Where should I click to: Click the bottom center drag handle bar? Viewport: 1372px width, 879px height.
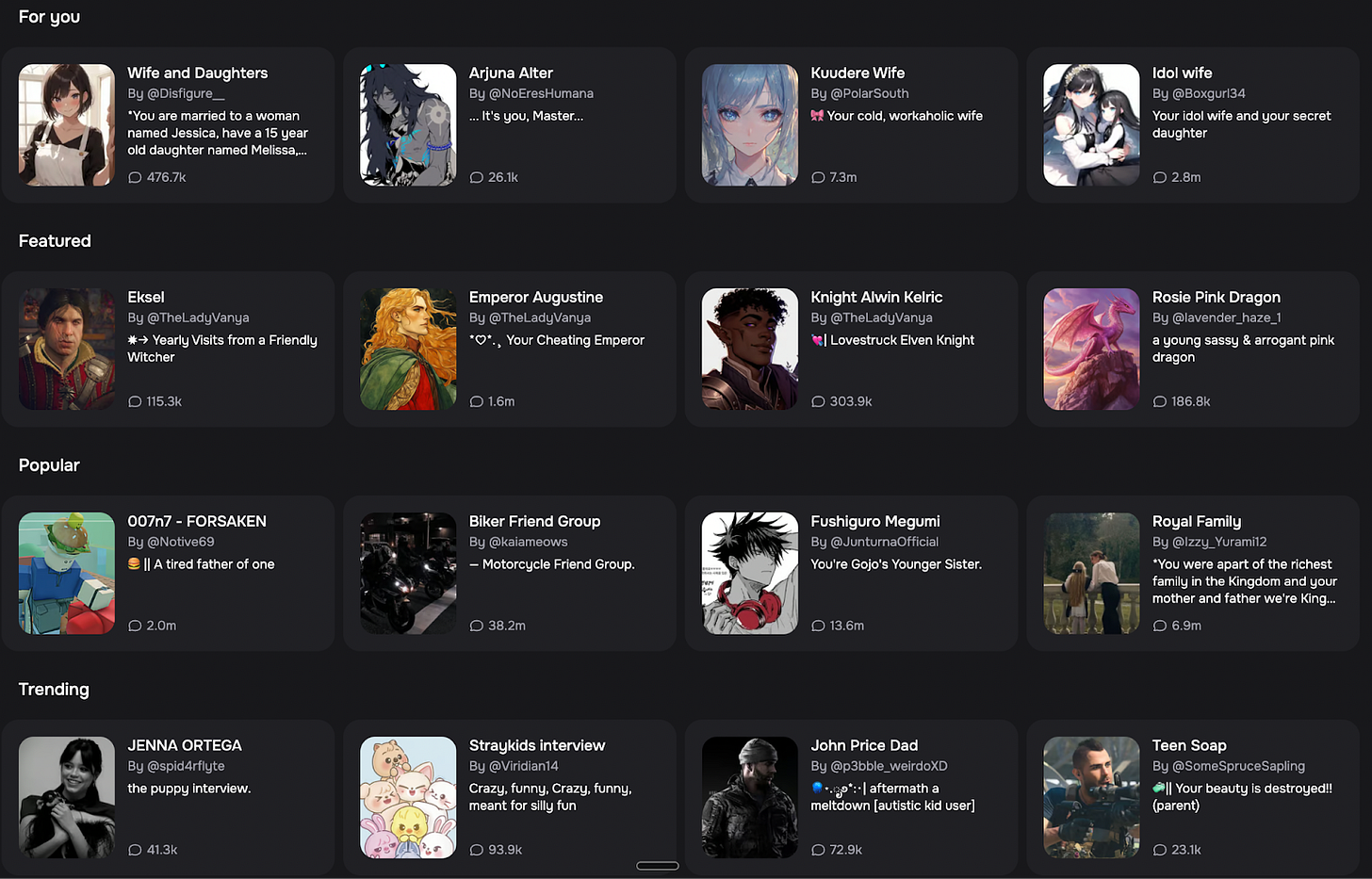tap(658, 866)
